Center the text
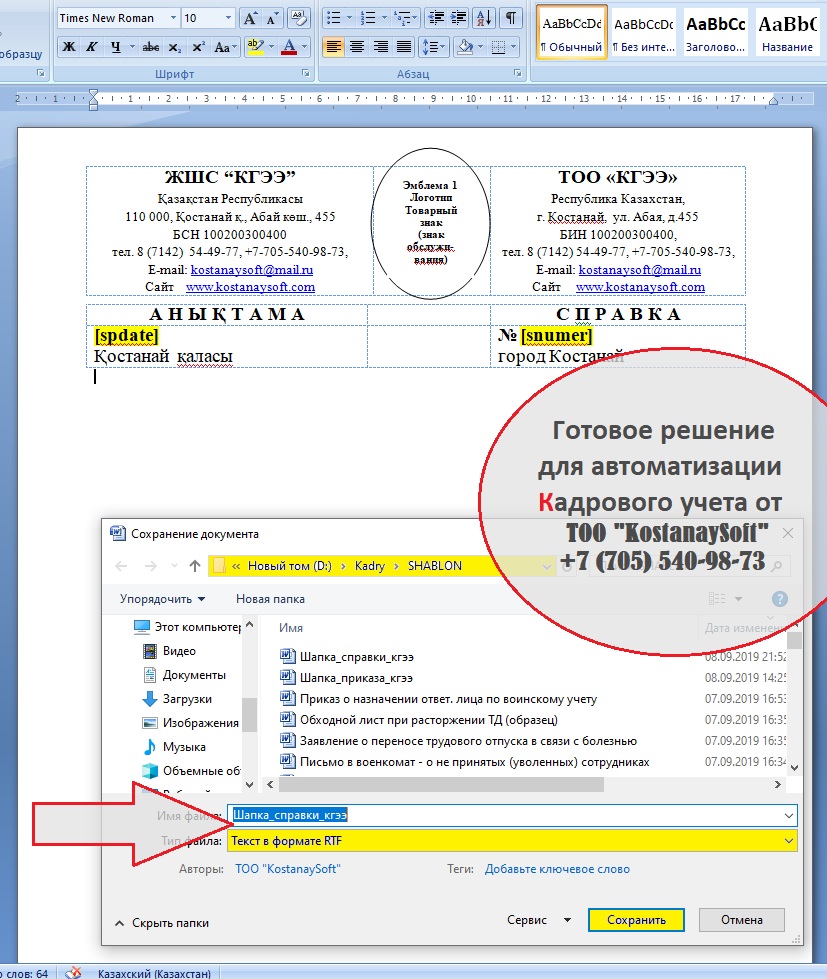Screen dimensions: 827x979 (357, 47)
